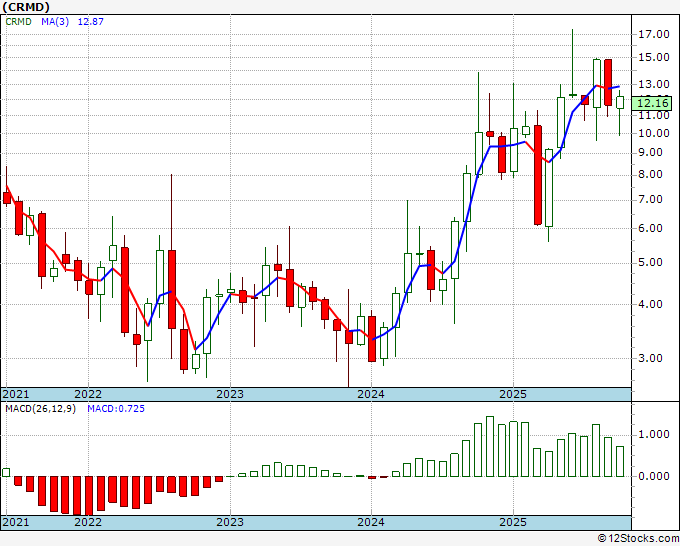This screenshot has height=546, width=680.
Task: Click the 2024 label on MACD panel axis
Action: (371, 522)
